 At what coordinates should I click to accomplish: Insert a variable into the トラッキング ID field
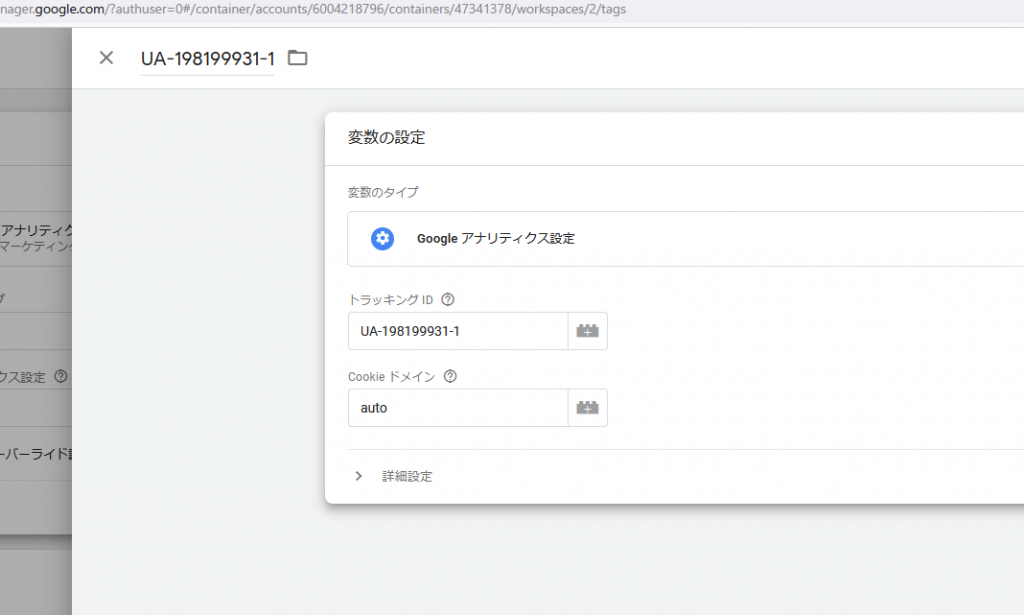(588, 331)
